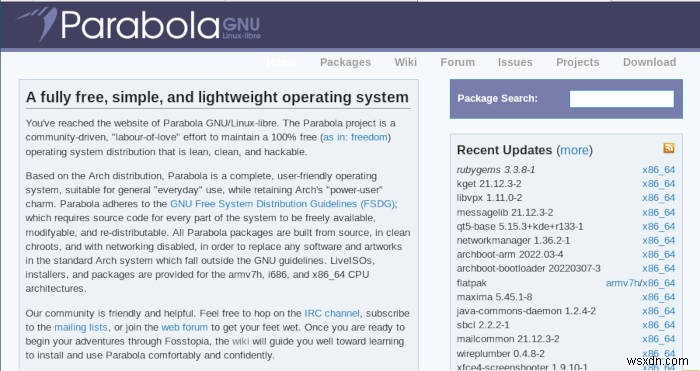Open the Packages menu item
Screen dimensions: 700x371
pyautogui.click(x=346, y=62)
